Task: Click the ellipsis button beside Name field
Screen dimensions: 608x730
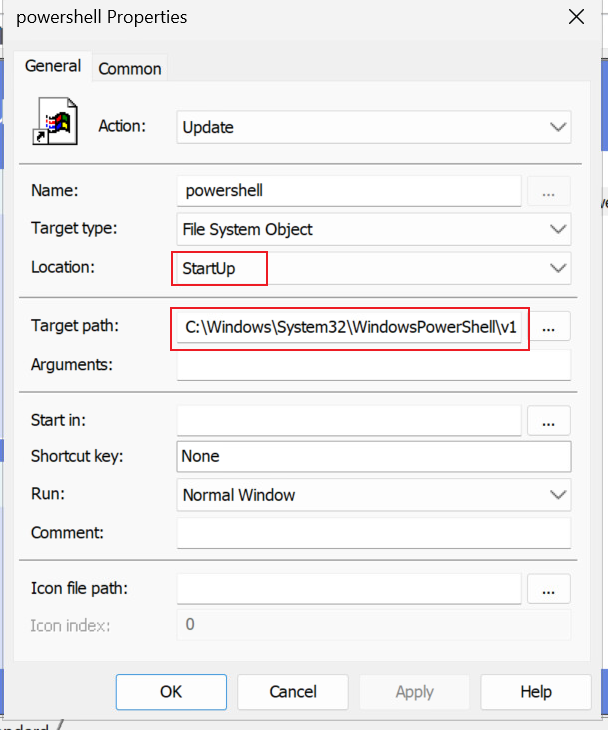Action: point(548,191)
